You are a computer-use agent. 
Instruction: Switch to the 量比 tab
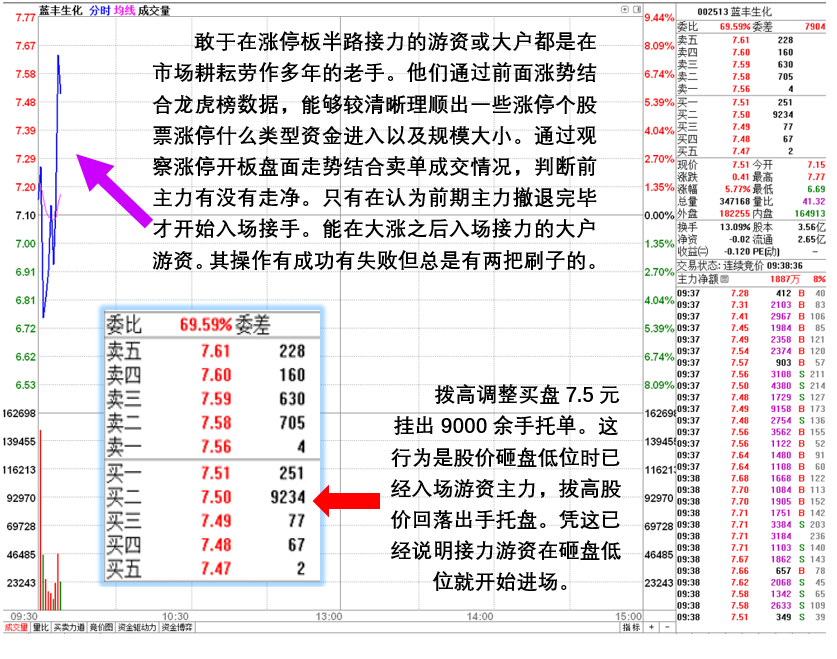point(41,628)
